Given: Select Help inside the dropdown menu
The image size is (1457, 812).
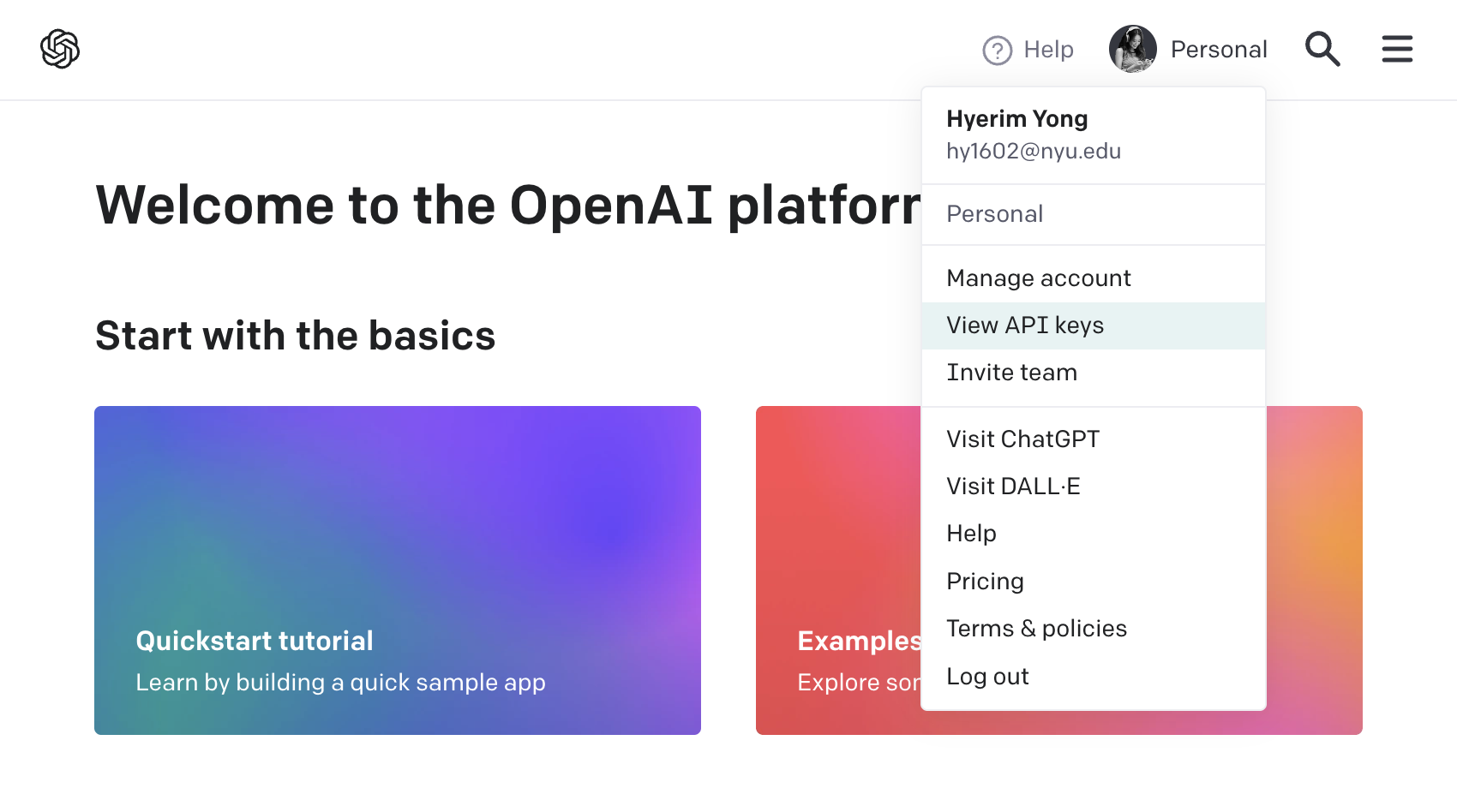Looking at the screenshot, I should [x=1094, y=534].
